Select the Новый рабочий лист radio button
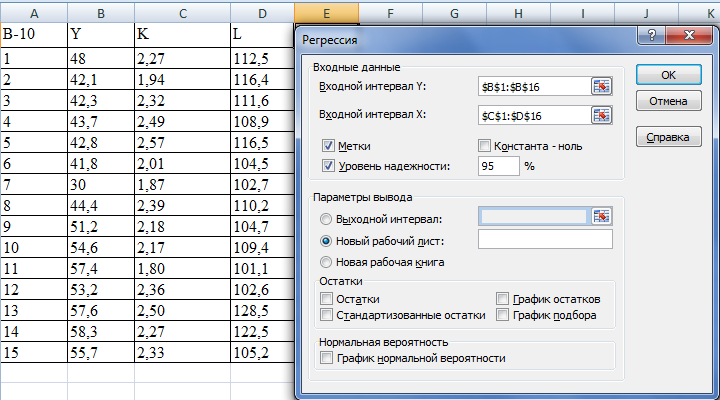 click(326, 241)
